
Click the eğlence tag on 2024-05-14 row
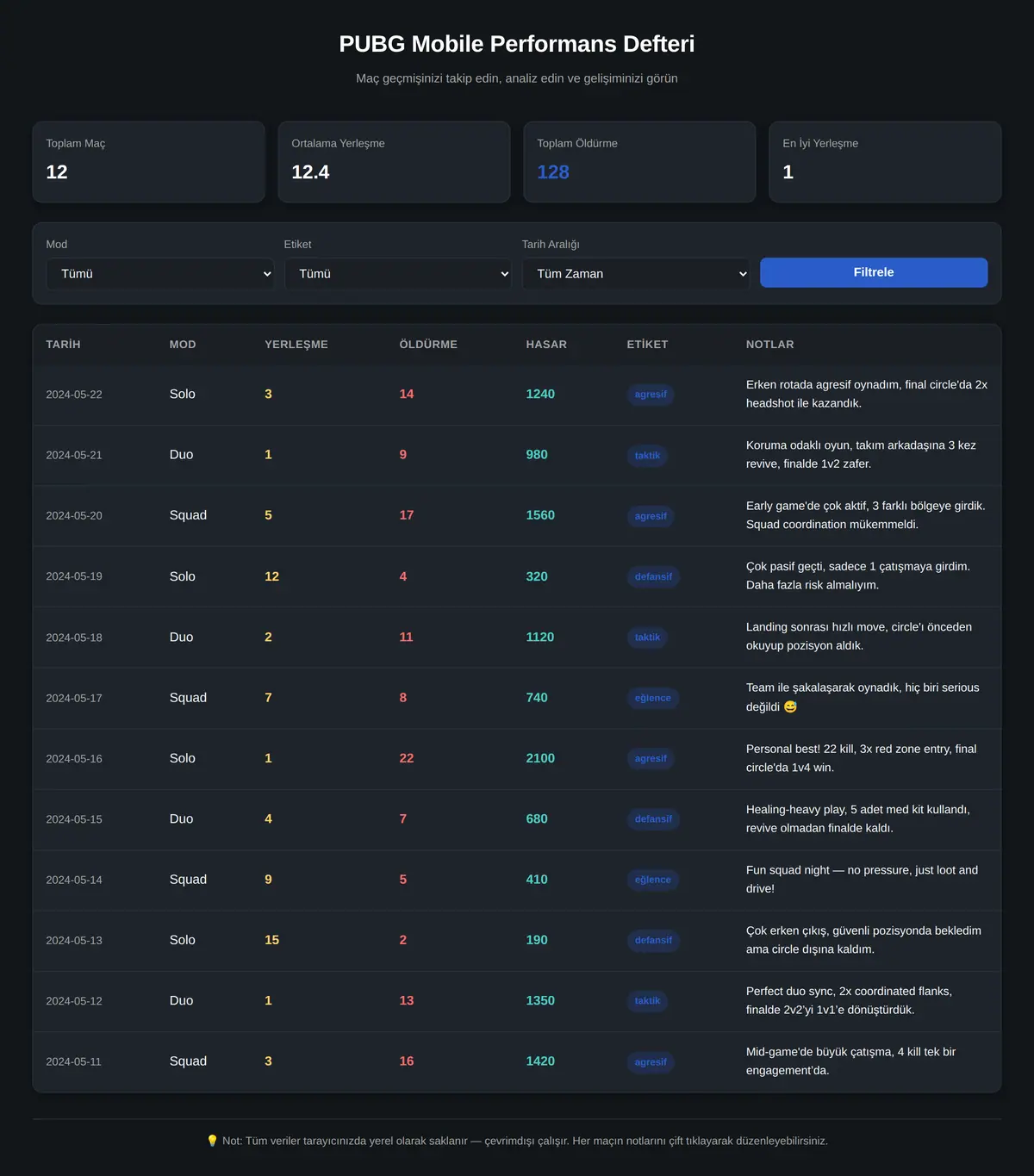click(x=653, y=880)
